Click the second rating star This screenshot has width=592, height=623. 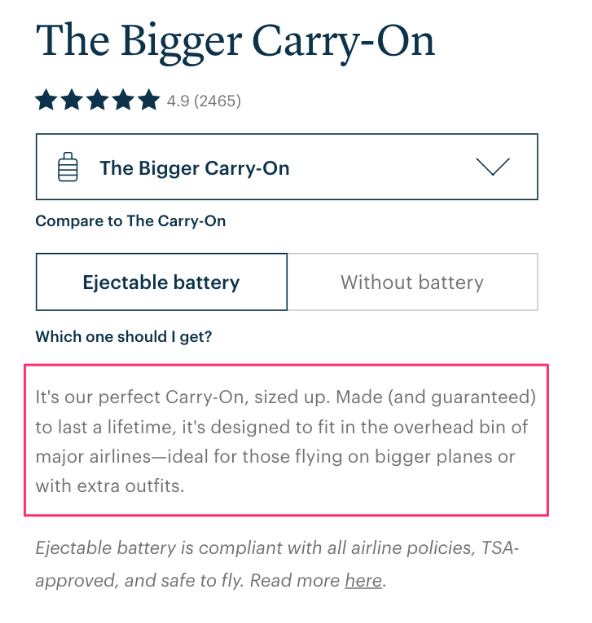[x=72, y=99]
